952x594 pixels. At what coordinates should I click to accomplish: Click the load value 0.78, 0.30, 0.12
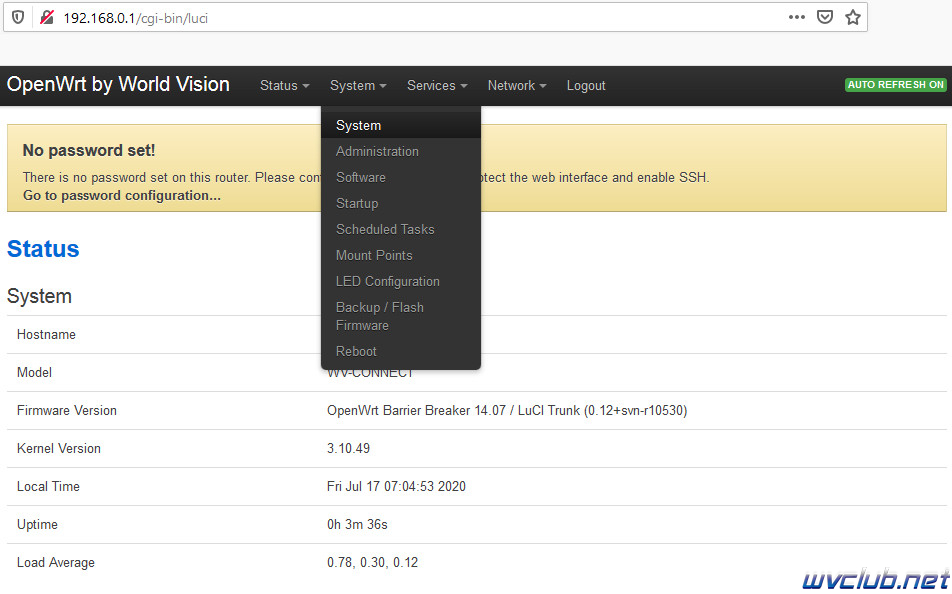pyautogui.click(x=372, y=562)
